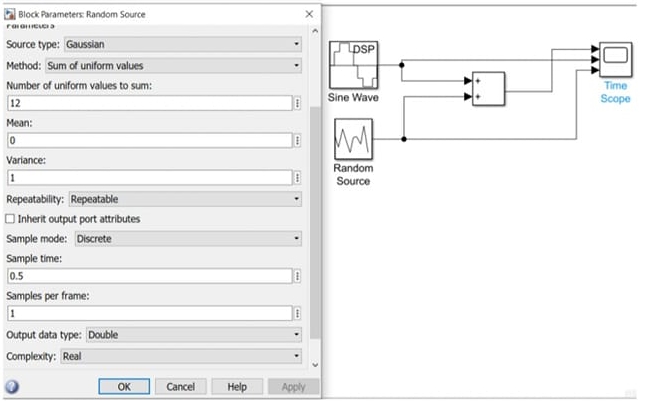Click the Mean input field

click(x=148, y=141)
